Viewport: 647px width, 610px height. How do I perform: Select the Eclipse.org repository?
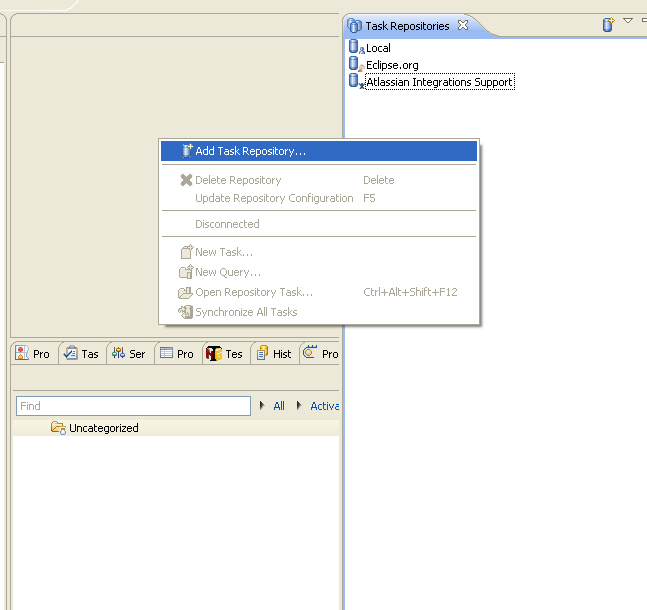pyautogui.click(x=392, y=65)
